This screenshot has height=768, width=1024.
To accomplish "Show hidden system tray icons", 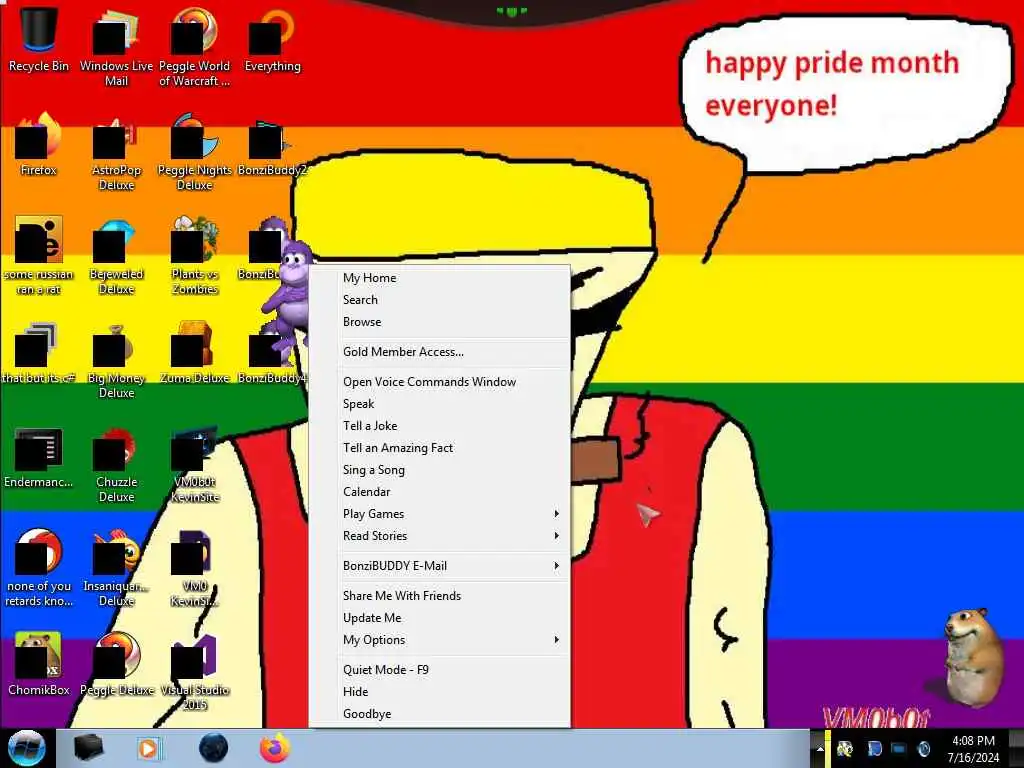I will 820,749.
